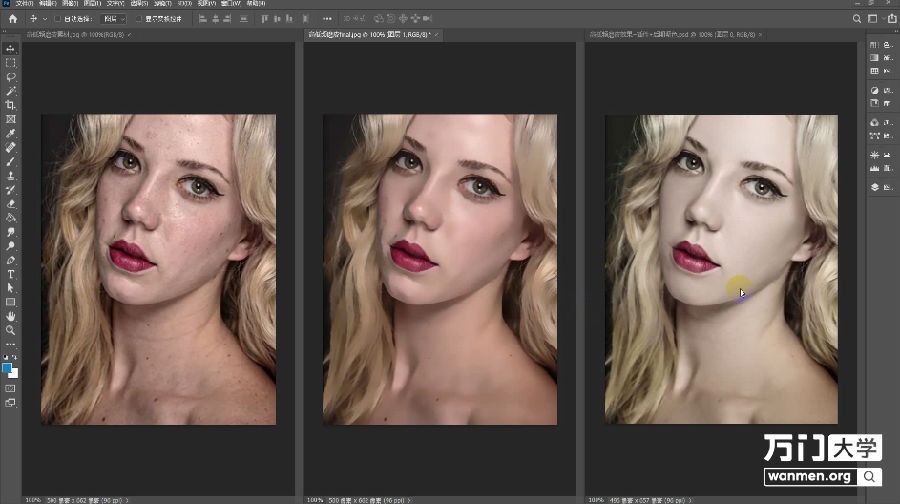Open the Adjustments panel icon
The width and height of the screenshot is (900, 504).
pos(874,91)
